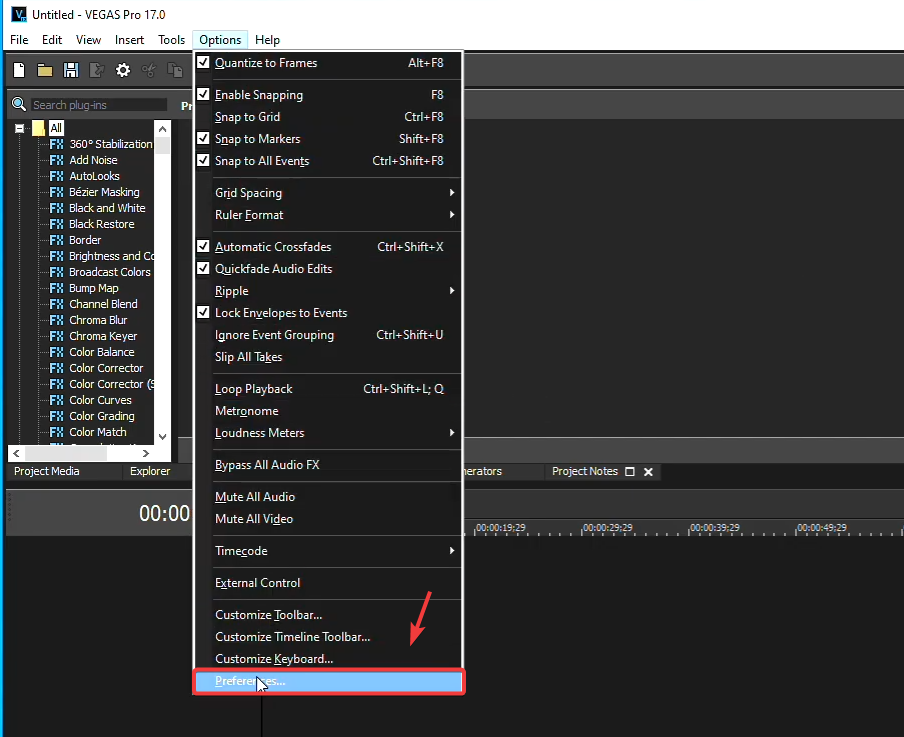Image resolution: width=904 pixels, height=737 pixels.
Task: Close the Project Notes tab
Action: (649, 472)
